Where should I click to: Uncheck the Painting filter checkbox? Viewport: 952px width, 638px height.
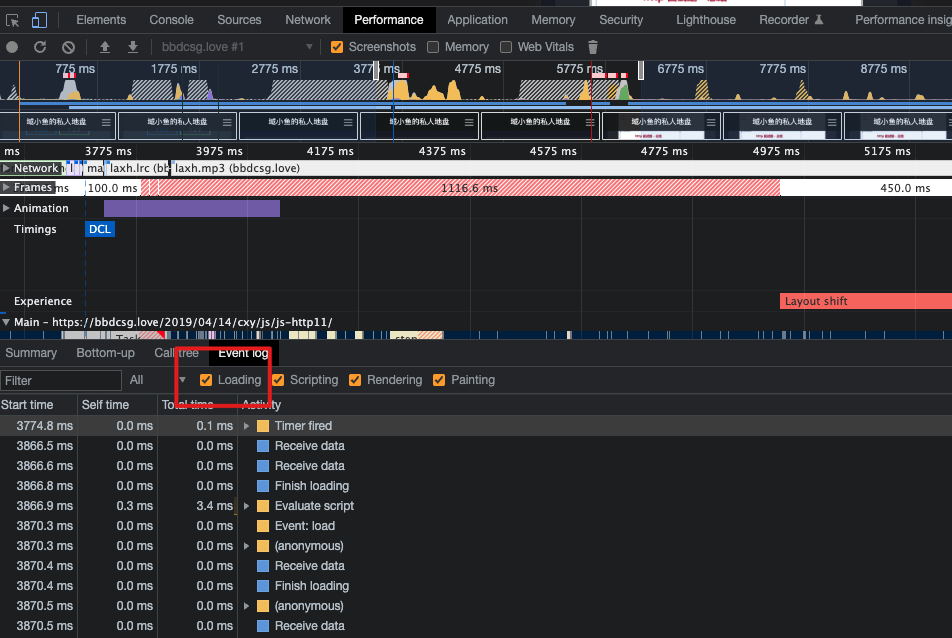click(x=439, y=380)
